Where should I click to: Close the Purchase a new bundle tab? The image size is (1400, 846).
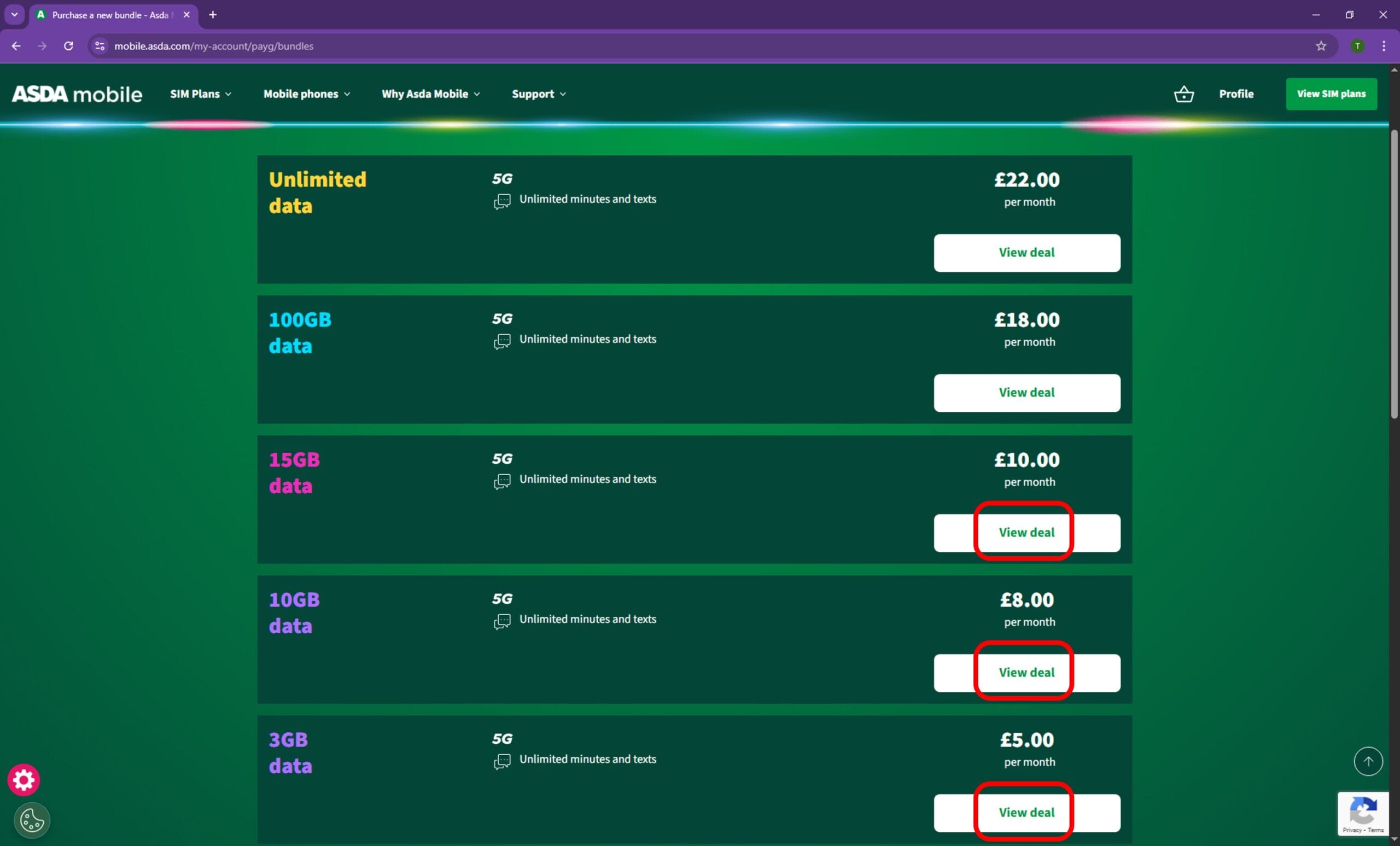tap(186, 15)
